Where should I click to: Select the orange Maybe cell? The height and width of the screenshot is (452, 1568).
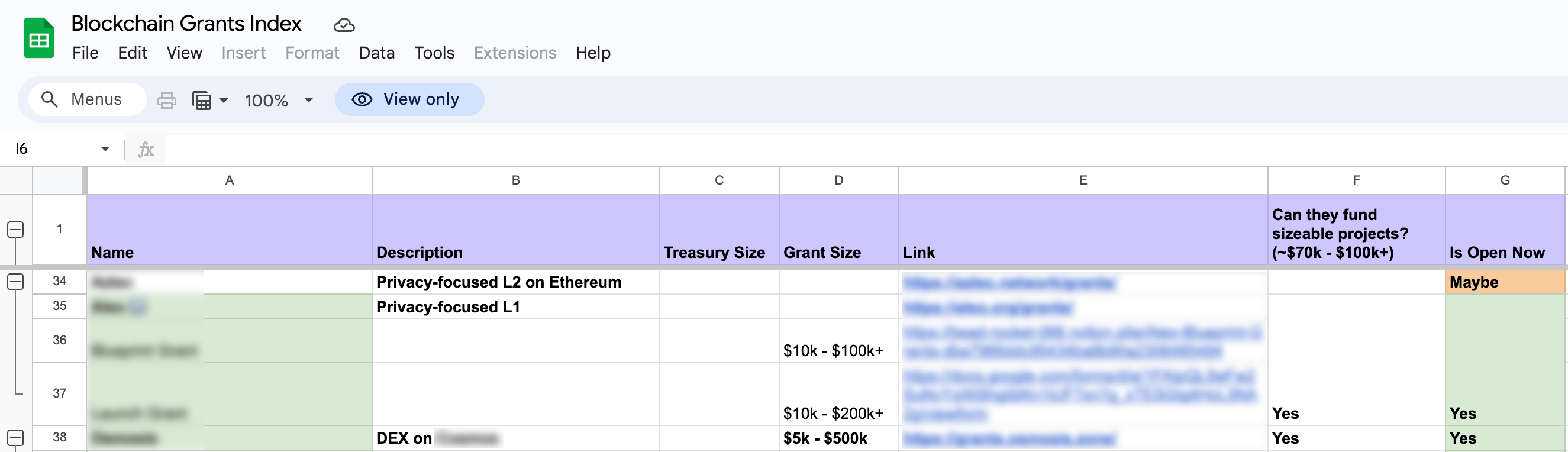coord(1505,282)
